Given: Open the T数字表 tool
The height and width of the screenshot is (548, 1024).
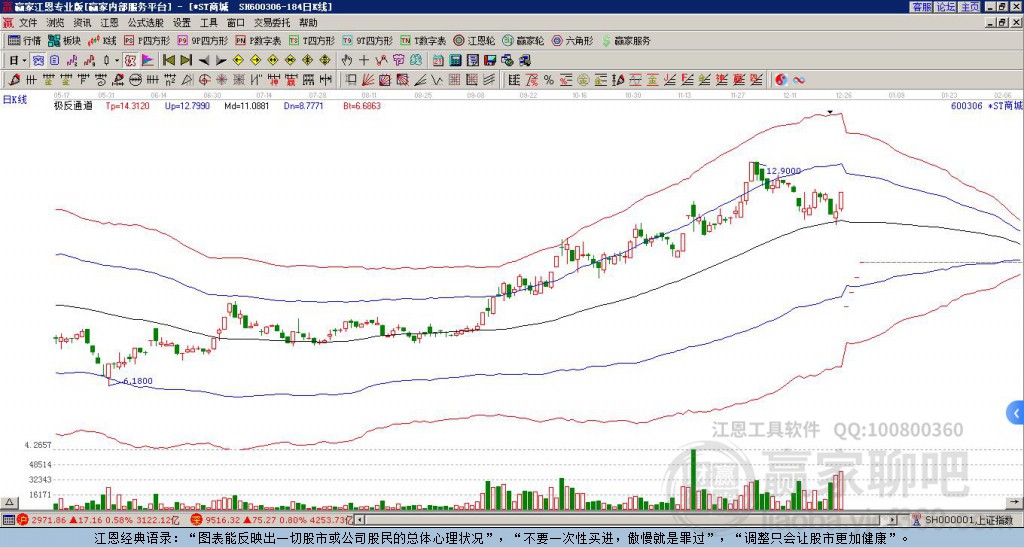Looking at the screenshot, I should click(423, 40).
